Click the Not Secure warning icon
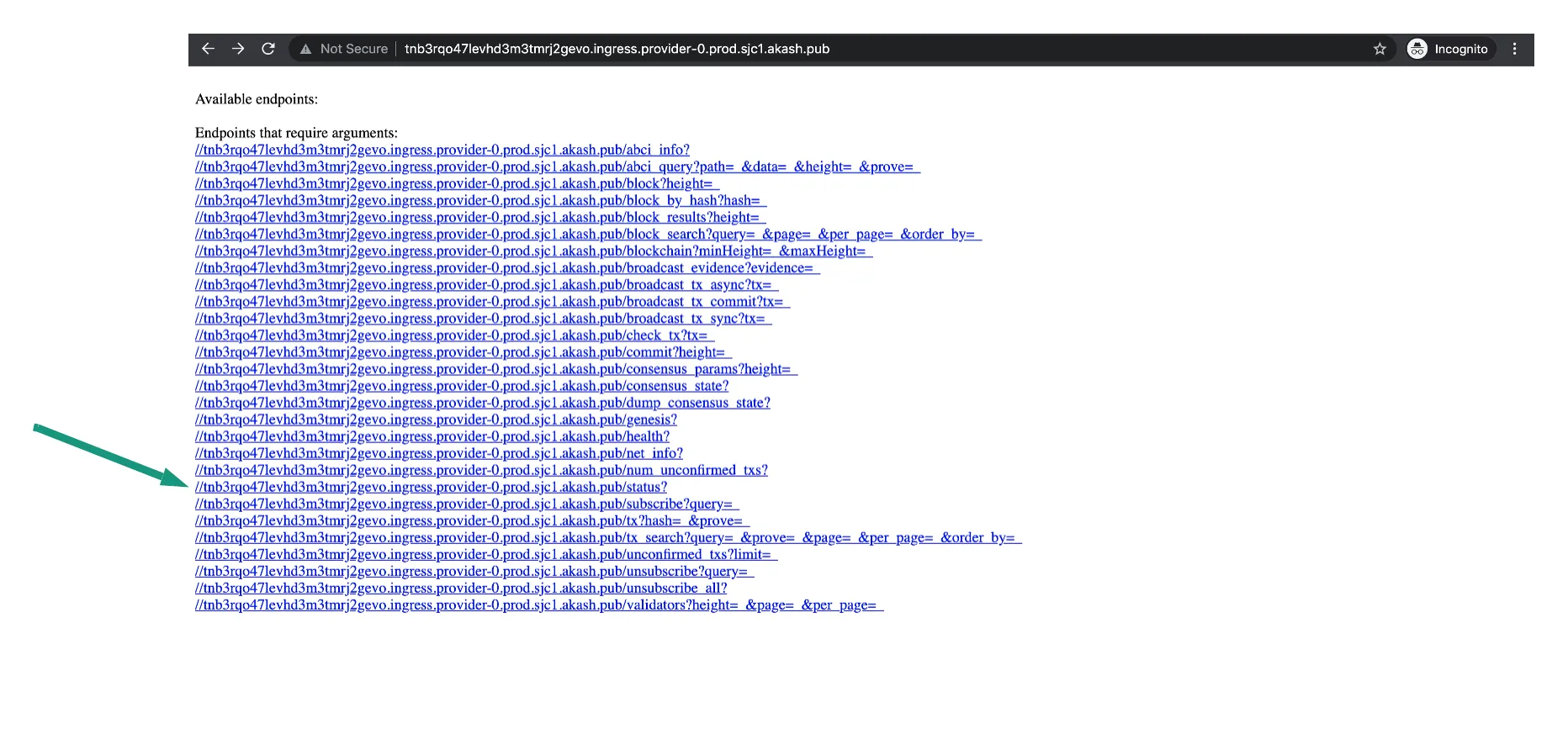Image resolution: width=1568 pixels, height=734 pixels. pos(306,49)
